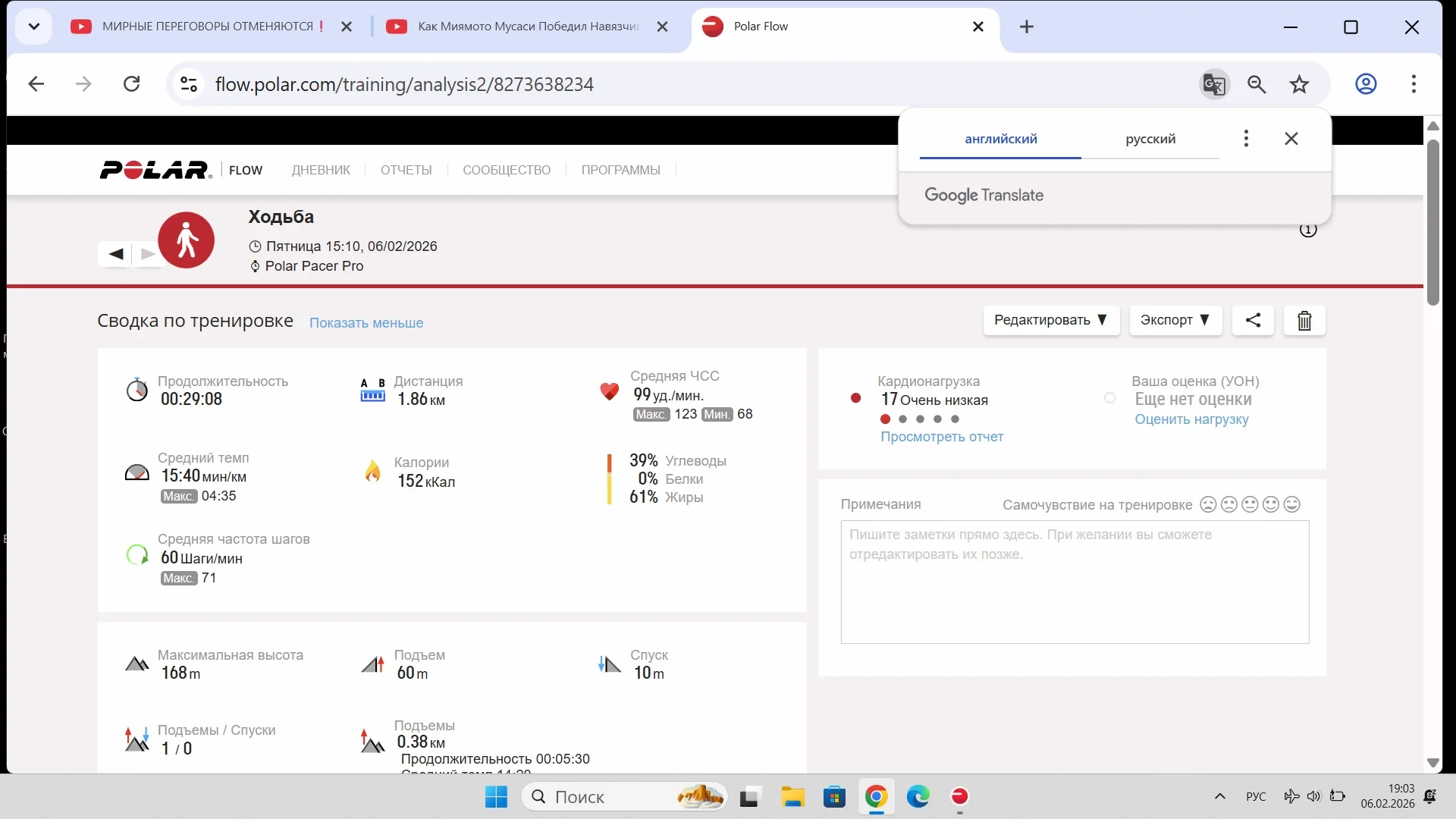1456x819 pixels.
Task: Open the browser zoom magnifier icon
Action: tap(1257, 84)
